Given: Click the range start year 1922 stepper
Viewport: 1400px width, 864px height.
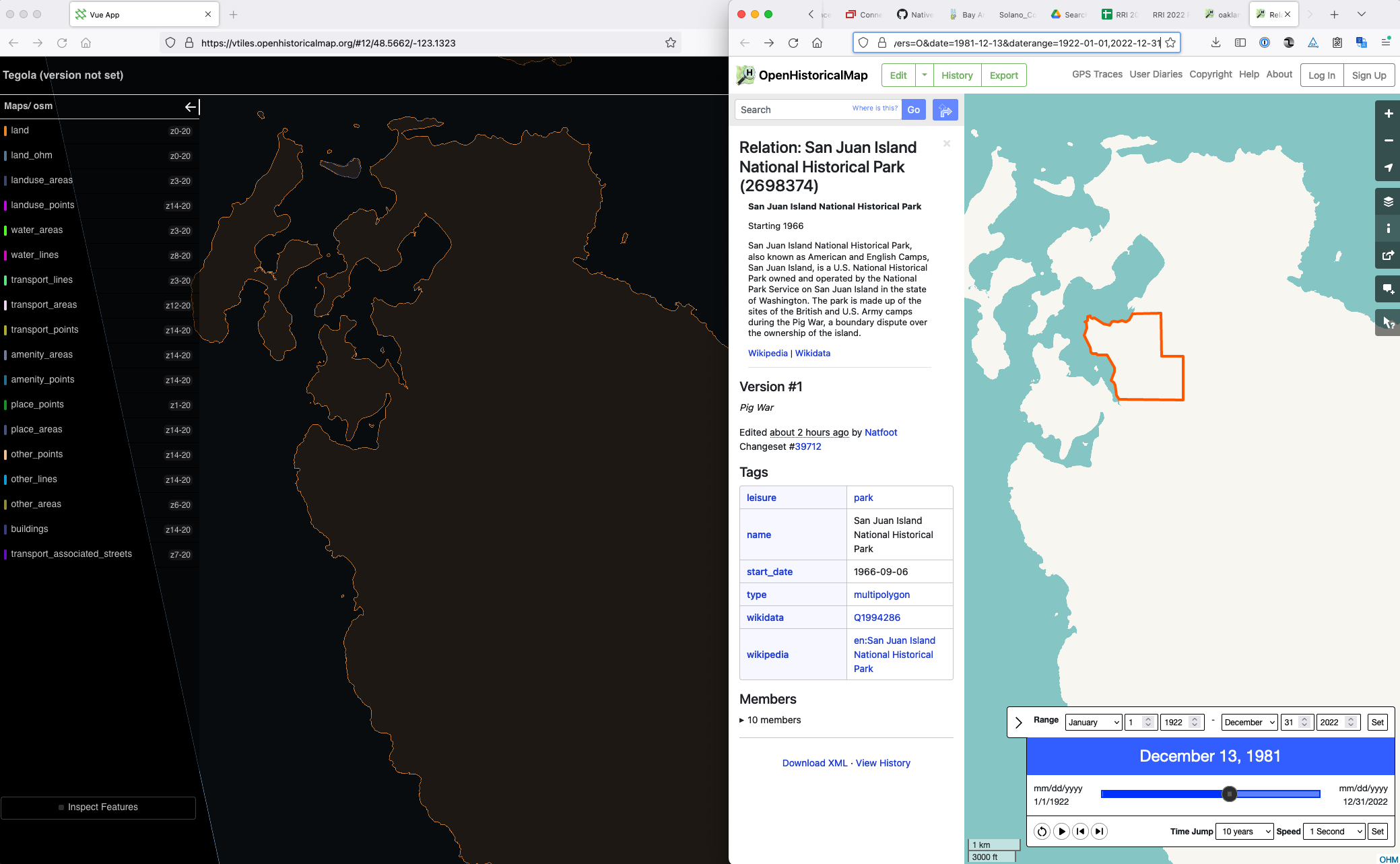Looking at the screenshot, I should coord(1195,722).
